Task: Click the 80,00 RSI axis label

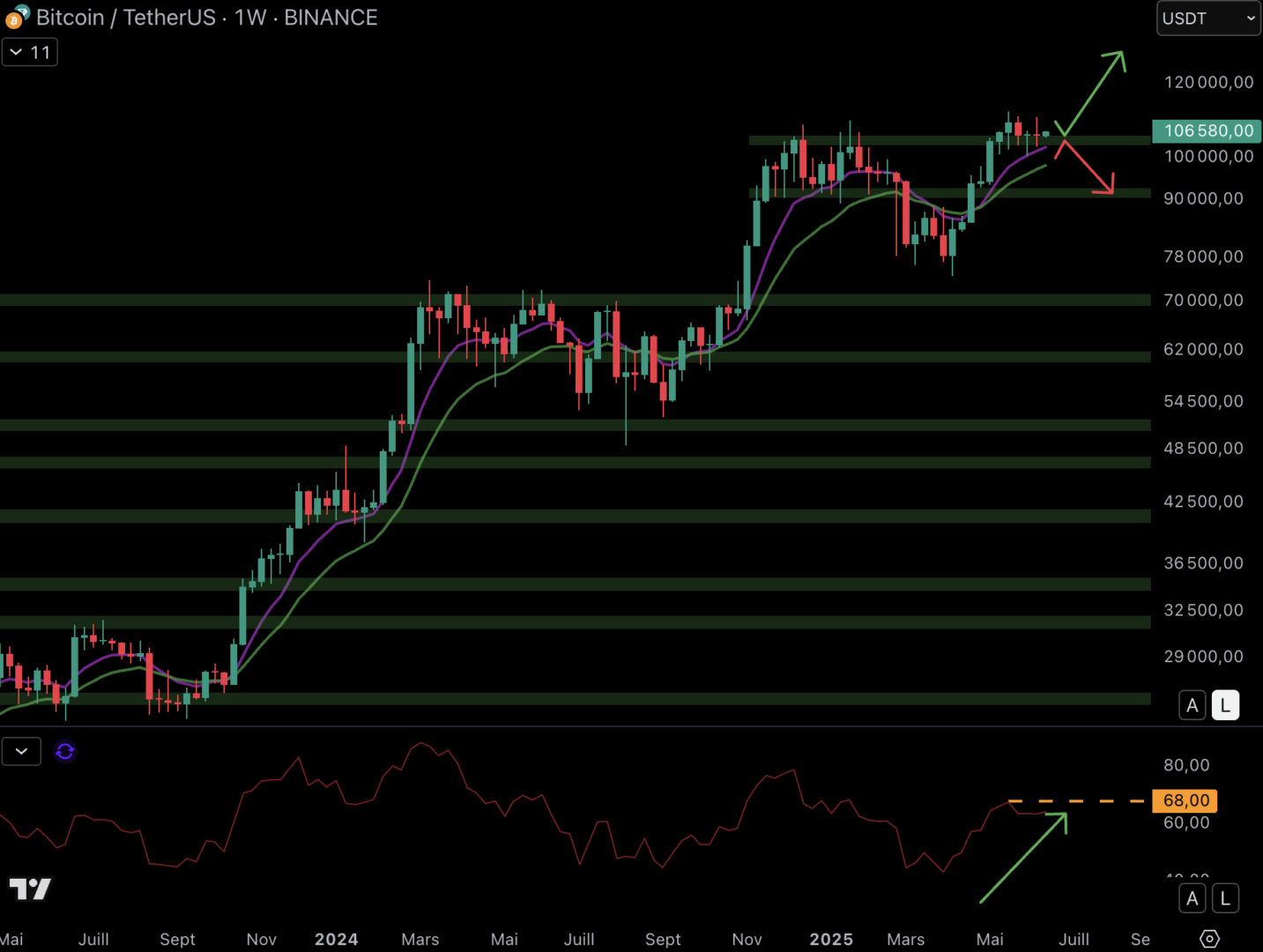Action: (x=1186, y=765)
